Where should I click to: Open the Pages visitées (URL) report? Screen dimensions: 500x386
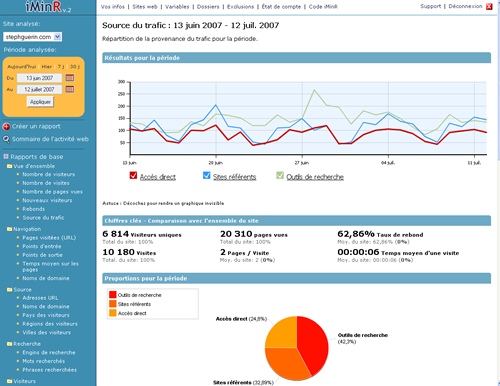click(x=49, y=238)
